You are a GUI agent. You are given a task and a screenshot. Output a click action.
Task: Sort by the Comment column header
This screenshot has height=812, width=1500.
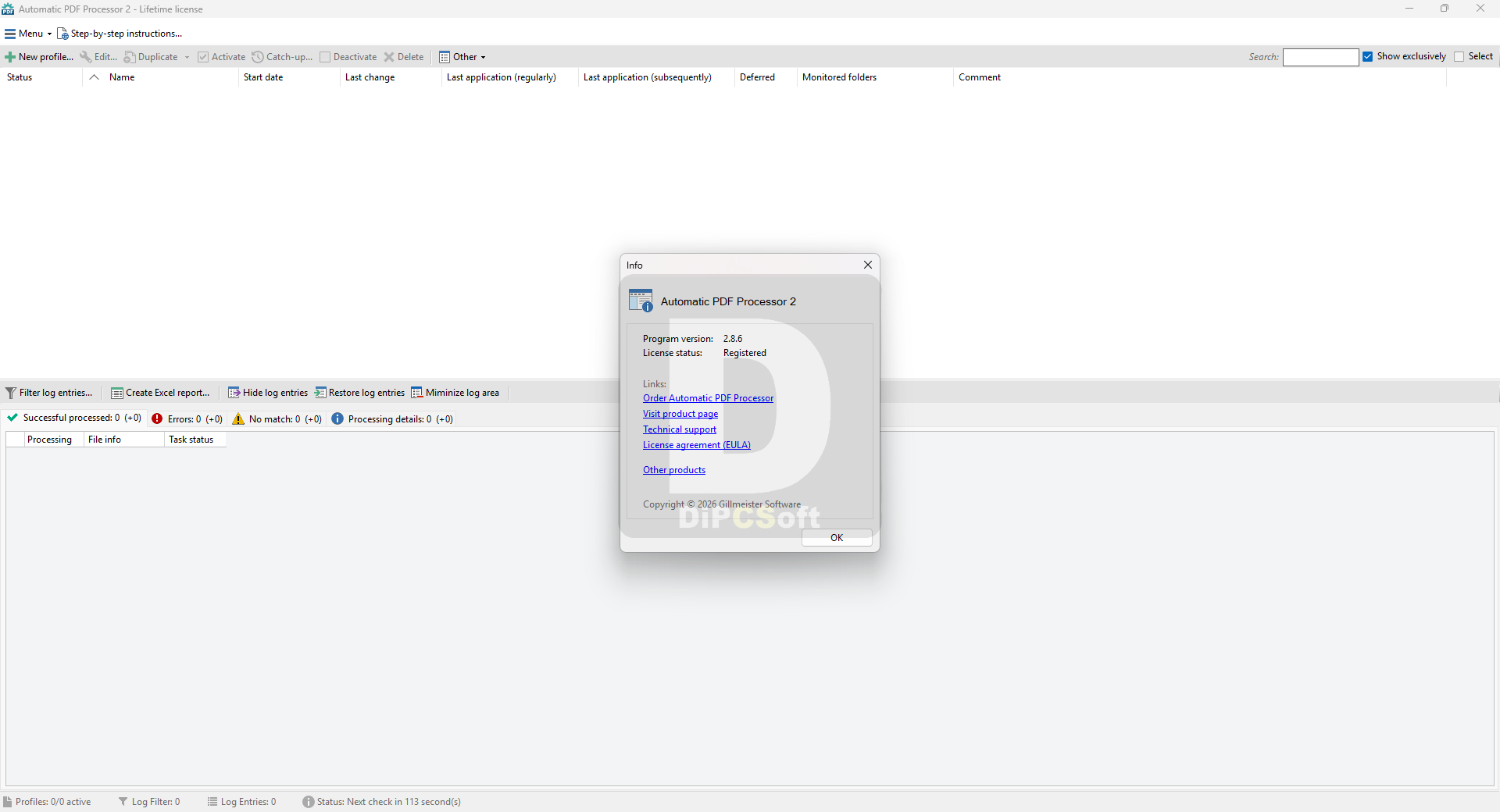click(1199, 77)
